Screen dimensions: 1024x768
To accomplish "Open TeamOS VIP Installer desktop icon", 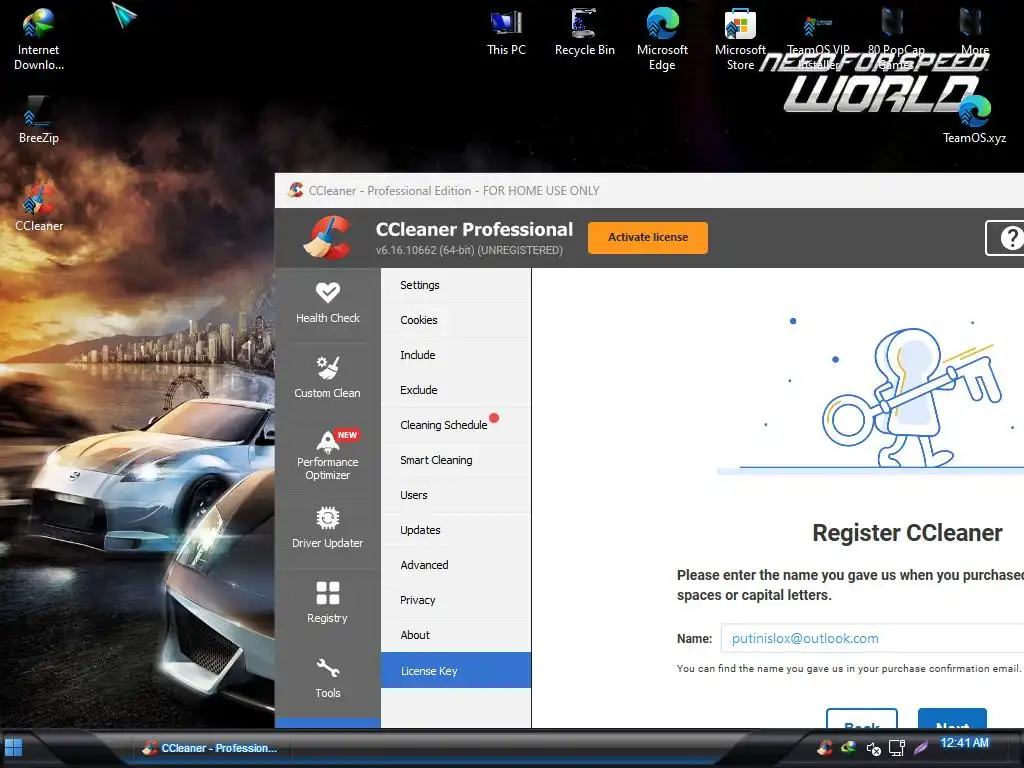I will [x=818, y=39].
